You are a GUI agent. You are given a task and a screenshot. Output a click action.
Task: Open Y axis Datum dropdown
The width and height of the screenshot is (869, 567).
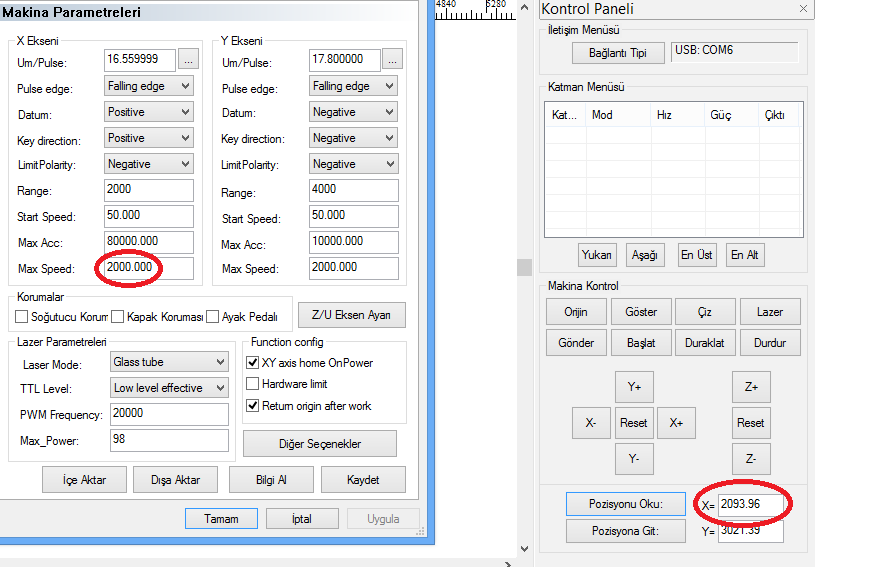(x=353, y=113)
